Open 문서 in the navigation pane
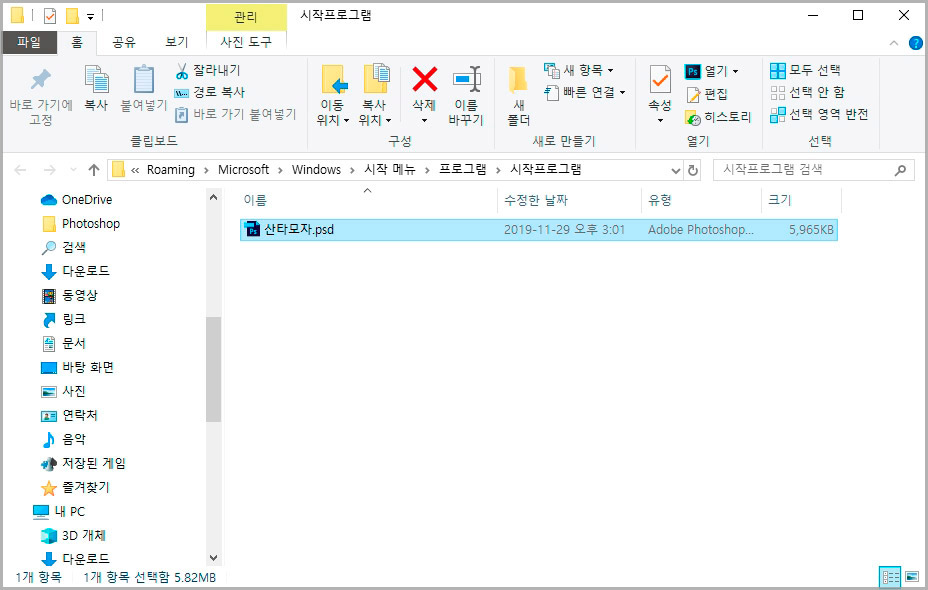 pyautogui.click(x=64, y=343)
